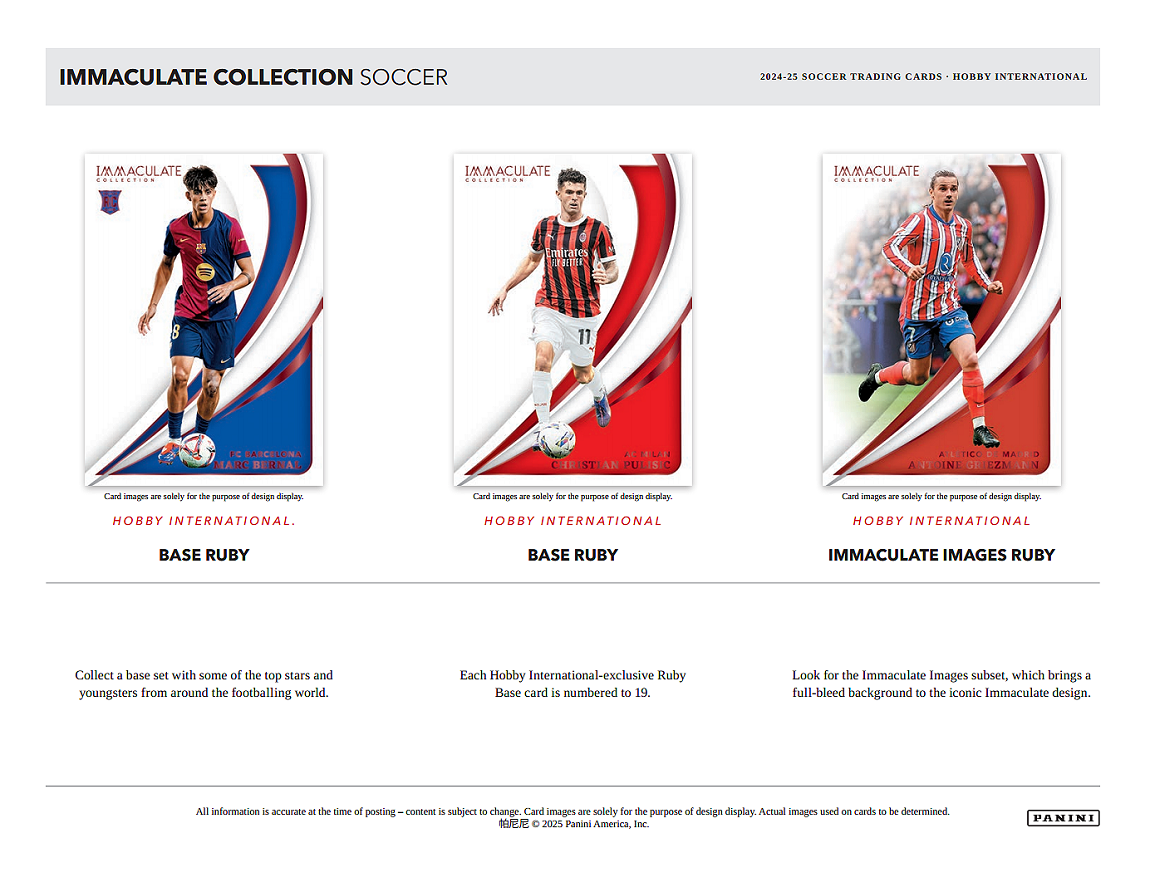Click the Immaculate Collection logo on Bernal card

(139, 173)
